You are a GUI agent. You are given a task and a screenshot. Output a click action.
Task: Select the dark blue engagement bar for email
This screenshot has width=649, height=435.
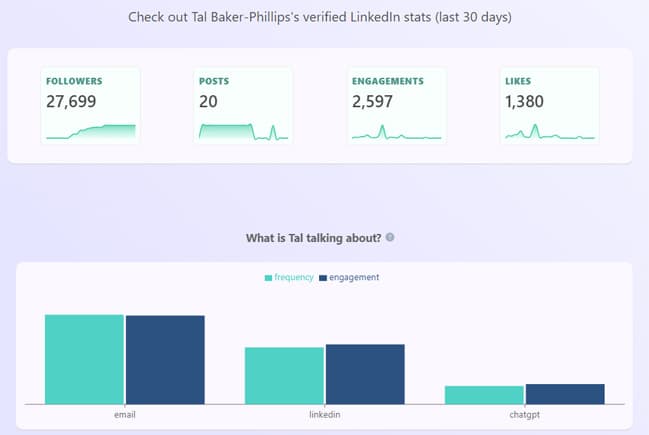tap(165, 359)
